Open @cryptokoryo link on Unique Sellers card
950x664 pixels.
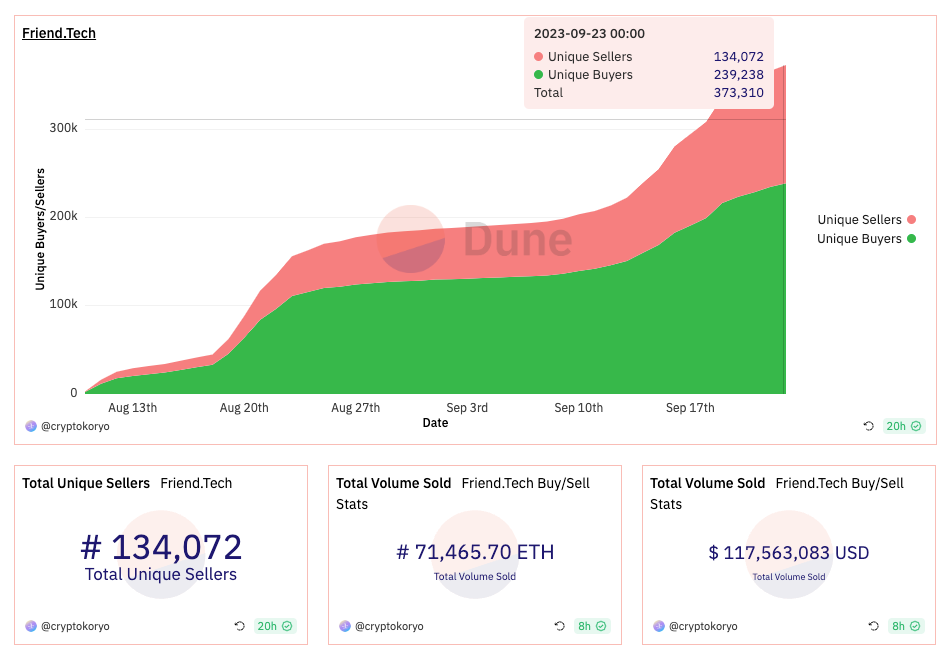tap(75, 626)
